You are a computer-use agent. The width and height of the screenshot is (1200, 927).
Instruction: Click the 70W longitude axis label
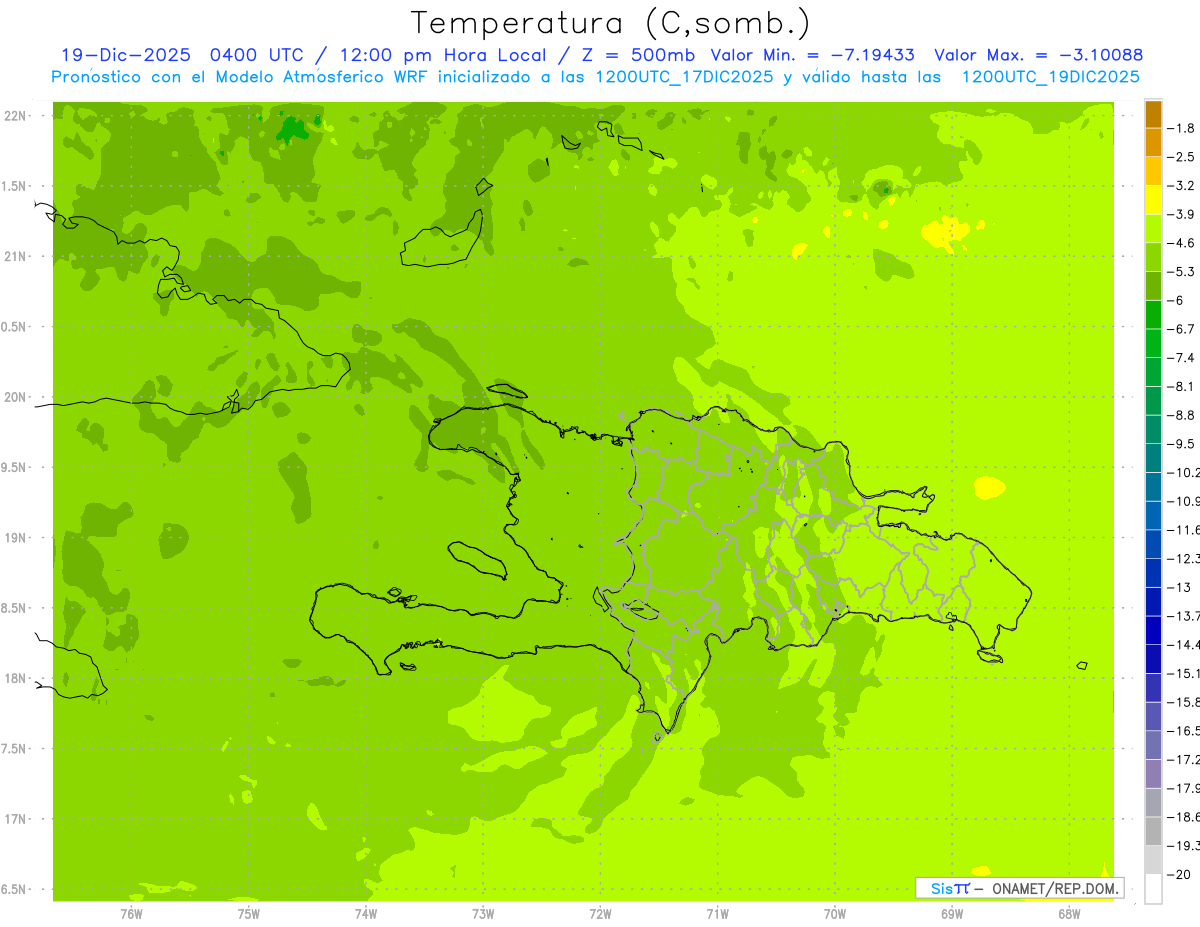(x=834, y=913)
